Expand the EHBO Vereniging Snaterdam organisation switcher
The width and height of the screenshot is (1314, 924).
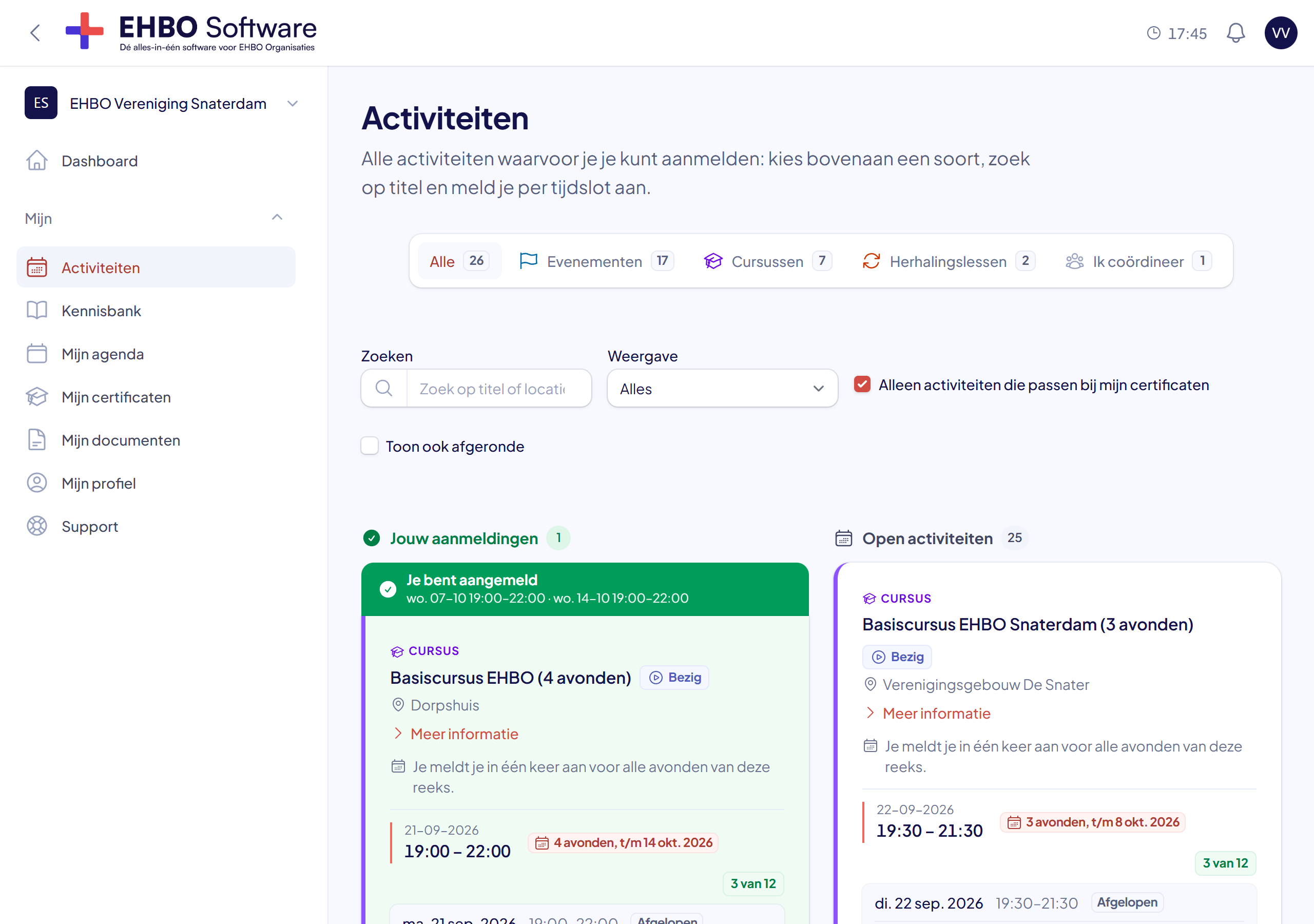[x=161, y=103]
